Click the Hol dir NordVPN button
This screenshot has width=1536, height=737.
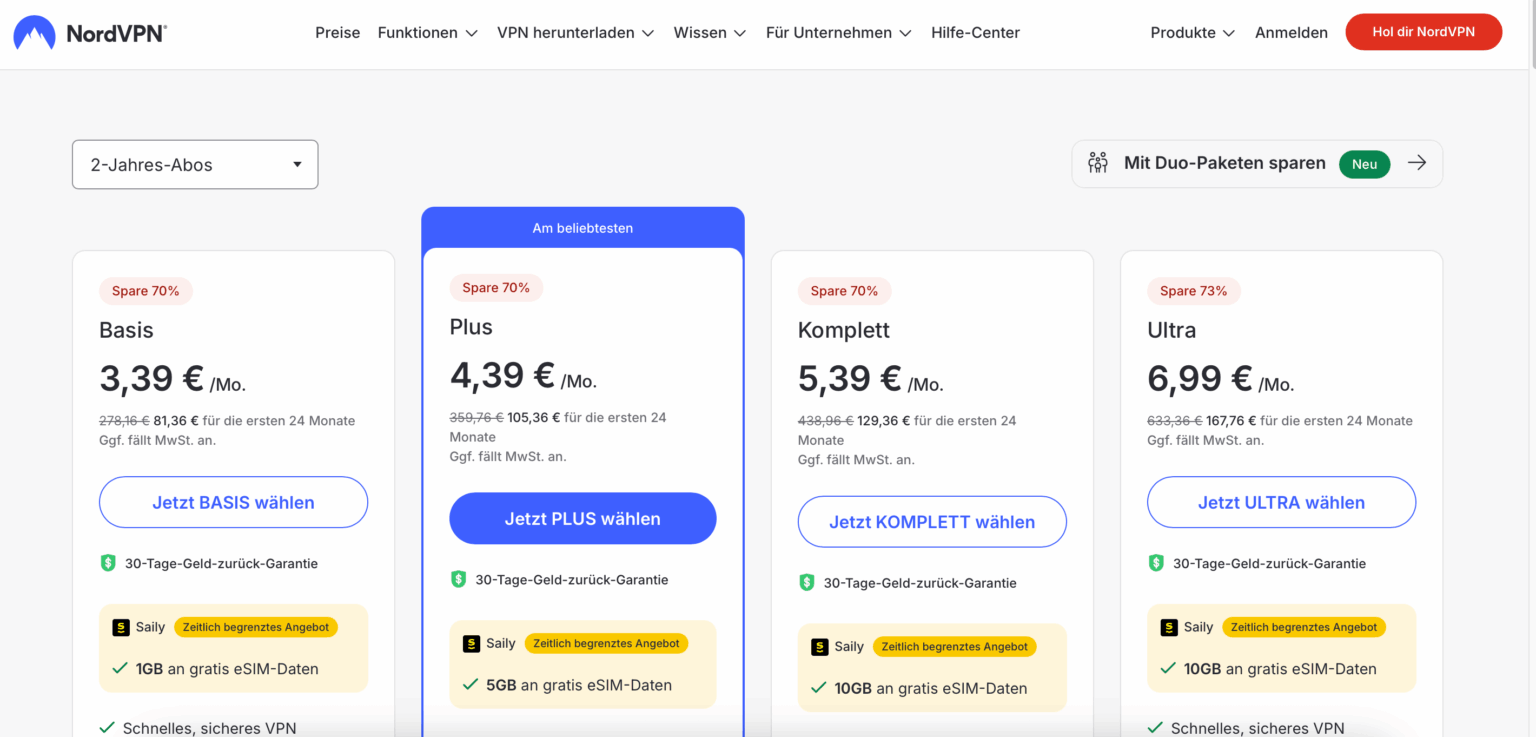pyautogui.click(x=1424, y=32)
